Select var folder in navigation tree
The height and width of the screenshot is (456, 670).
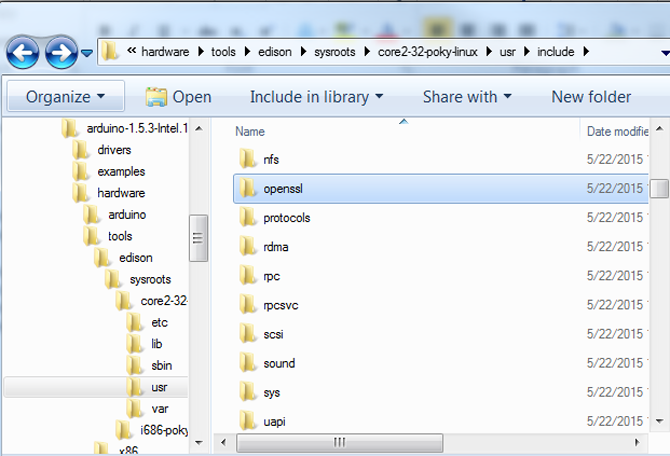coord(160,409)
